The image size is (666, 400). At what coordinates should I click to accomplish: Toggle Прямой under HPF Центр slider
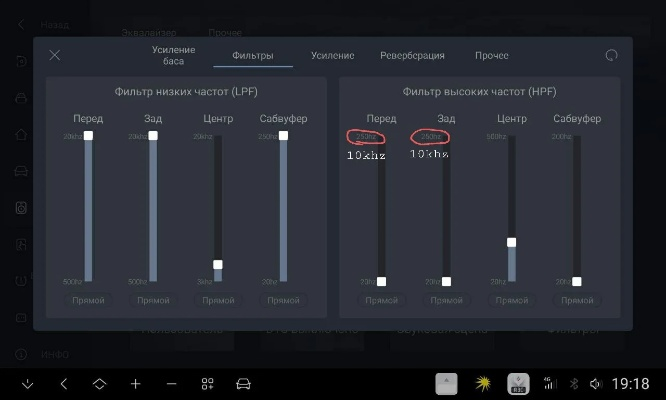[x=511, y=300]
